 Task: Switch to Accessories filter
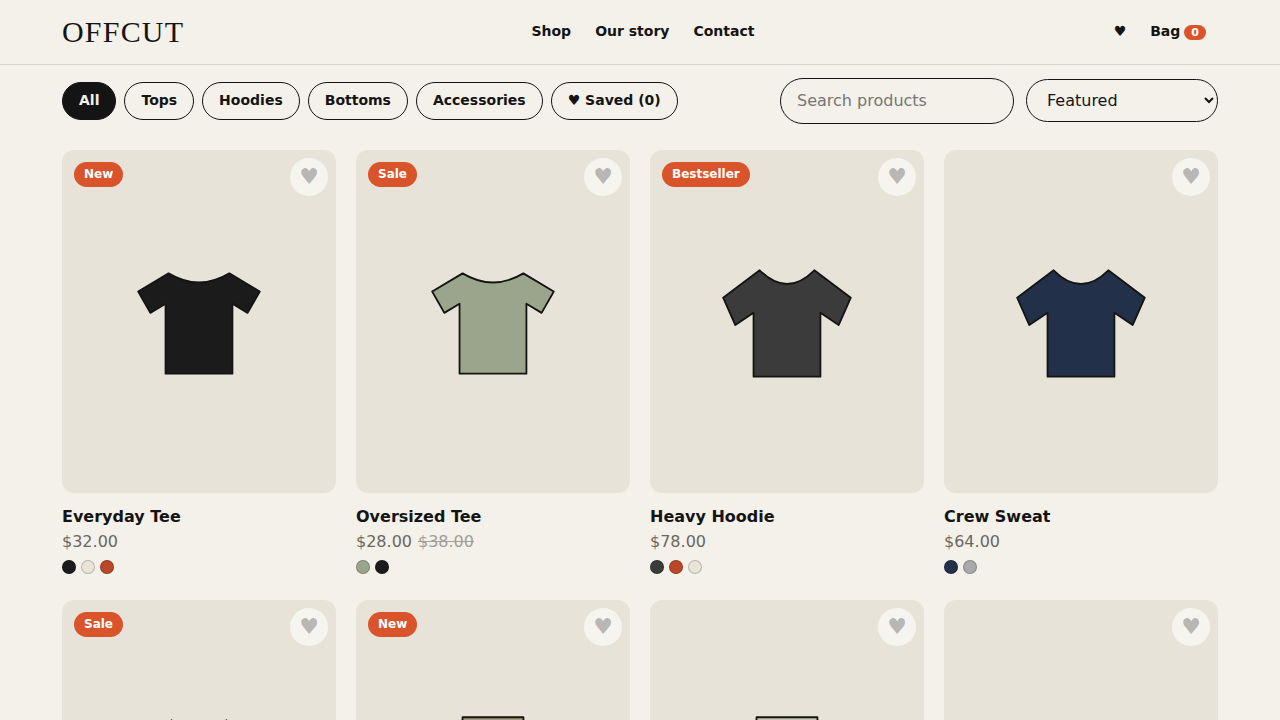pos(479,101)
